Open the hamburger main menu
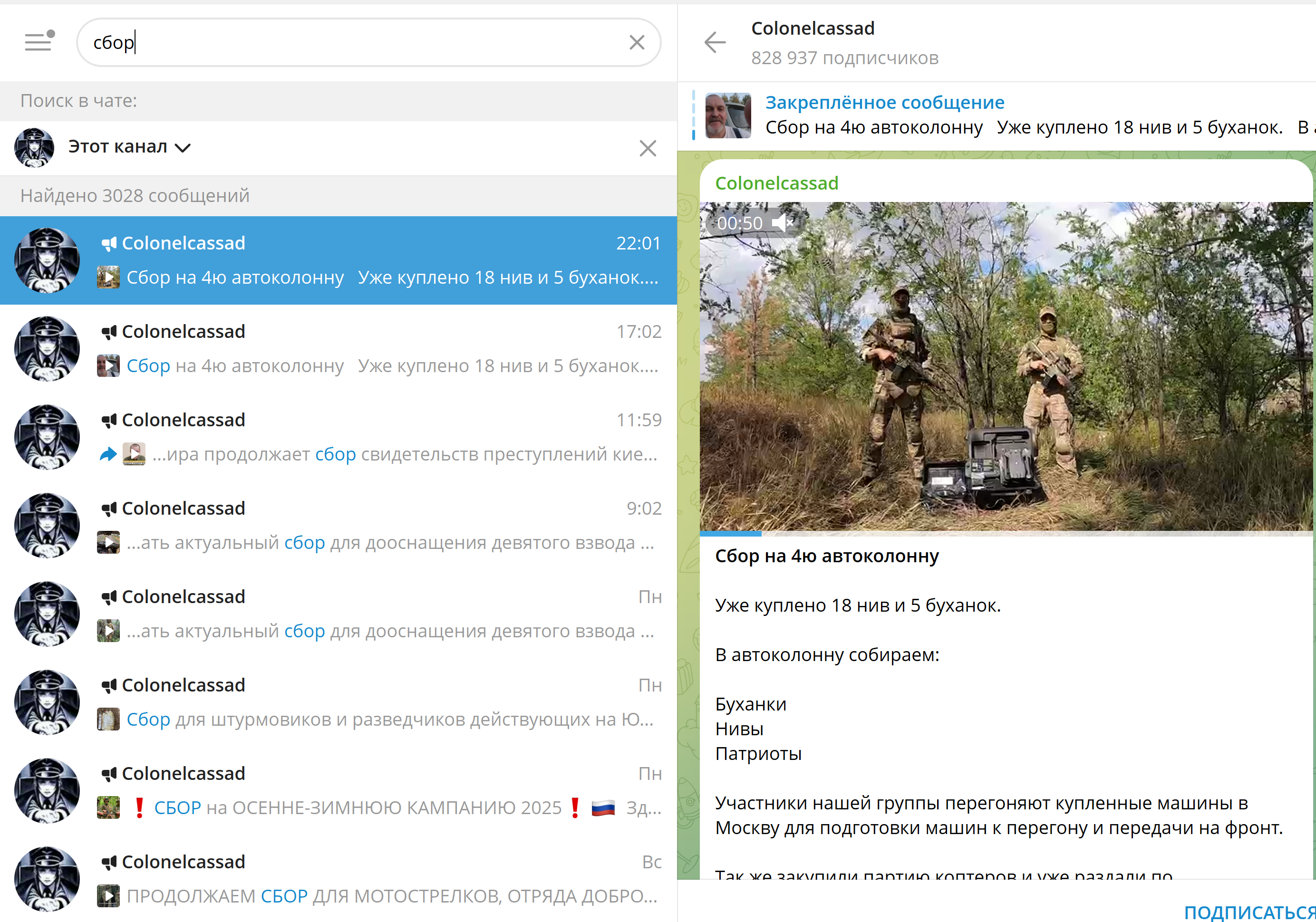1316x922 pixels. click(x=39, y=42)
